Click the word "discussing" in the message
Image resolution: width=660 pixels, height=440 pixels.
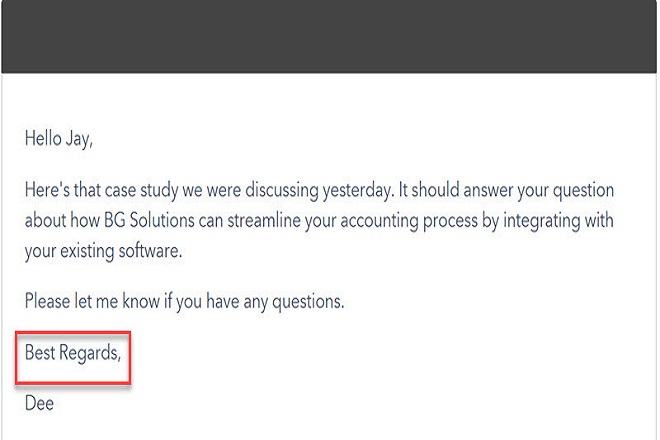coord(282,190)
